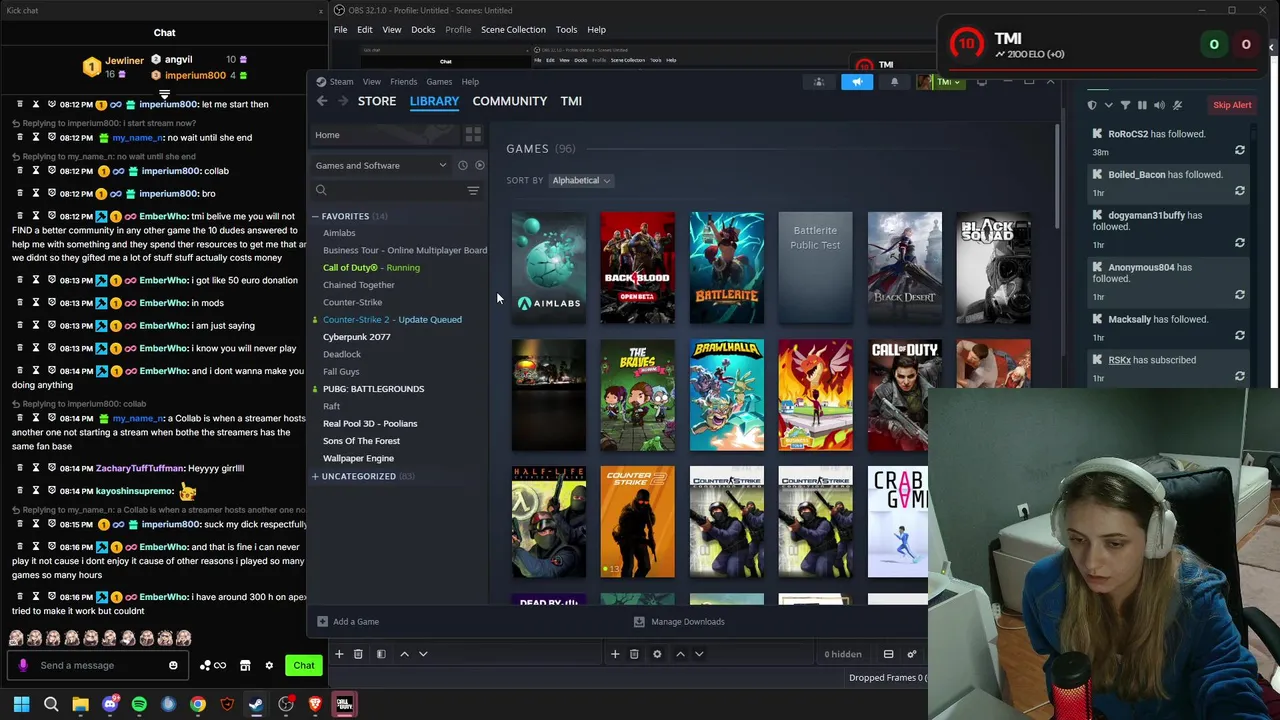1280x720 pixels.
Task: Open the Brawlhalla game cover
Action: (727, 395)
